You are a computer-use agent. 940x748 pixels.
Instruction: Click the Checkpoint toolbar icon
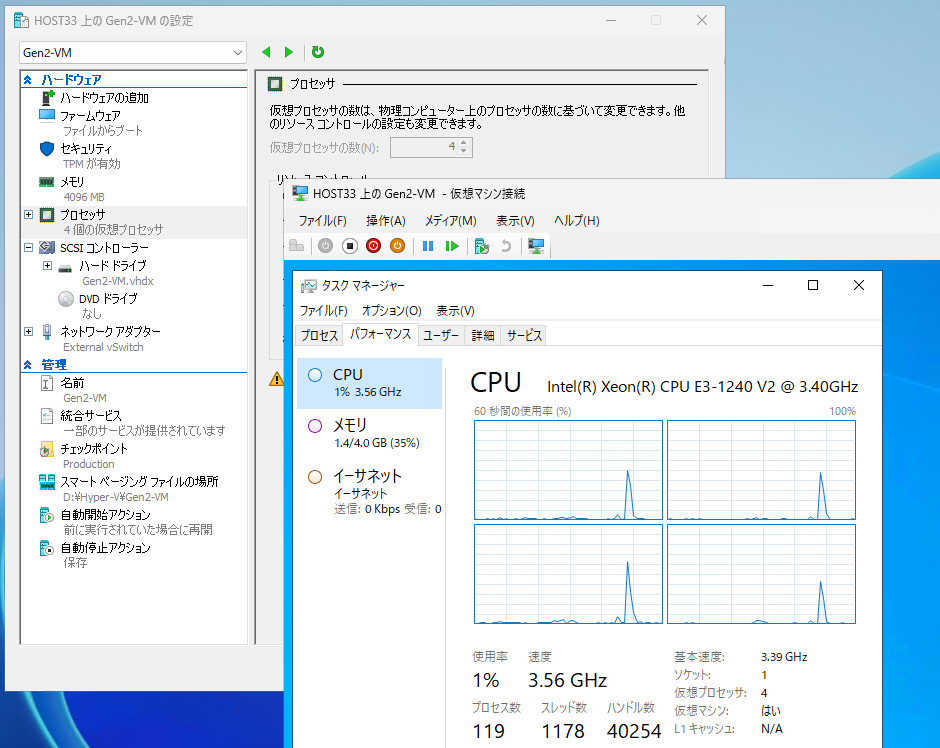coord(482,246)
